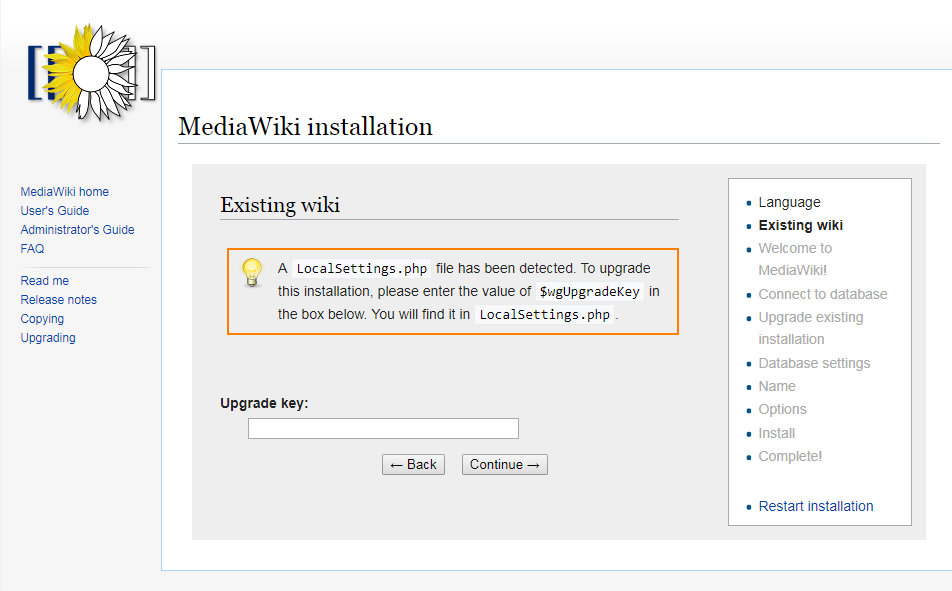
Task: Click the Restart installation link
Action: [x=815, y=506]
